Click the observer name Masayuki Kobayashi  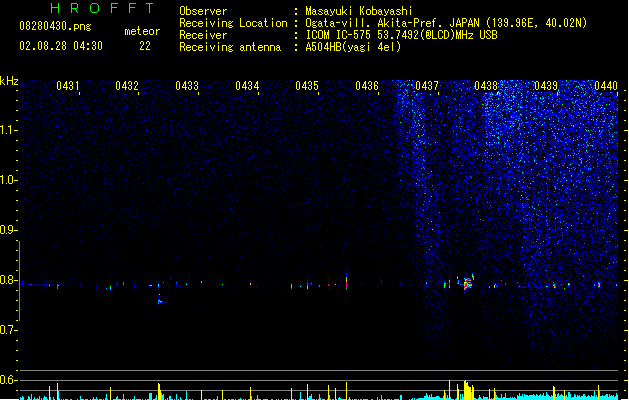359,11
